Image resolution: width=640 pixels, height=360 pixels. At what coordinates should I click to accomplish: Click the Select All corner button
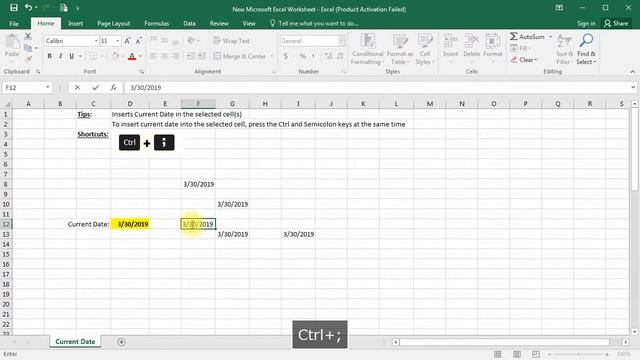tap(7, 104)
